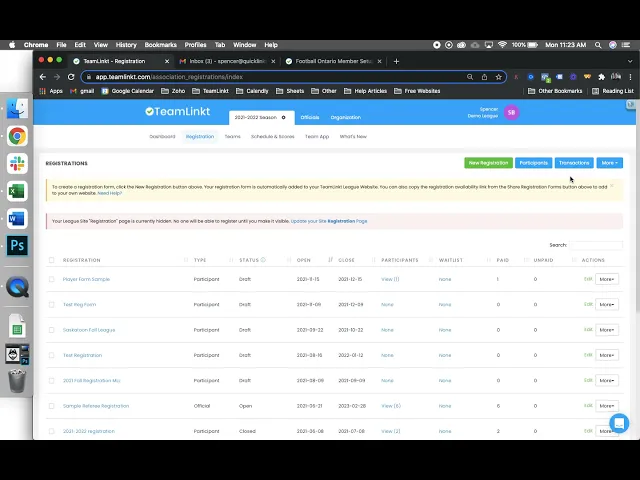Image resolution: width=640 pixels, height=480 pixels.
Task: Click the Apps shortcut in the bookmarks bar
Action: (x=51, y=91)
